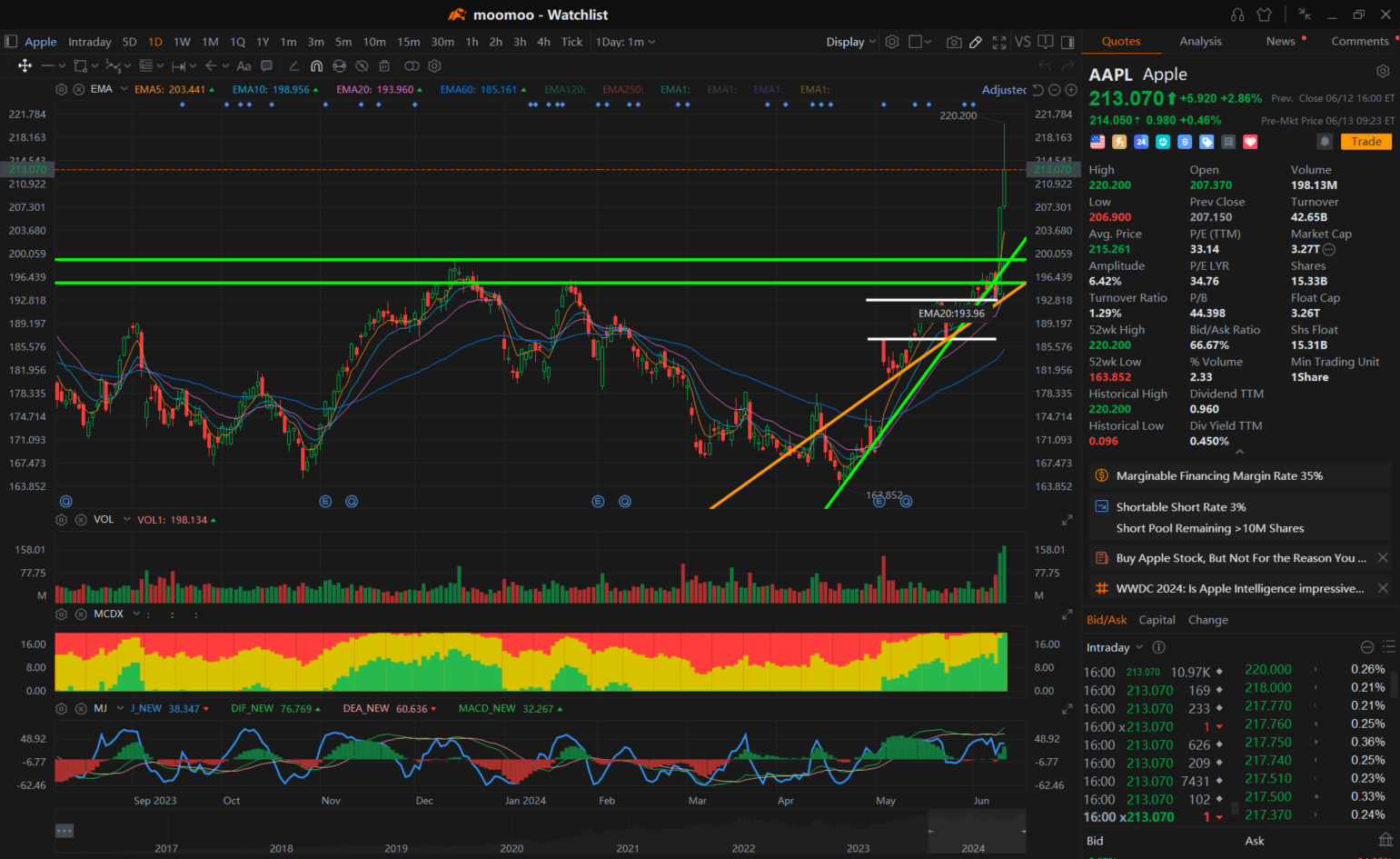Click the trades list scrollbar thumb

pos(1234,807)
